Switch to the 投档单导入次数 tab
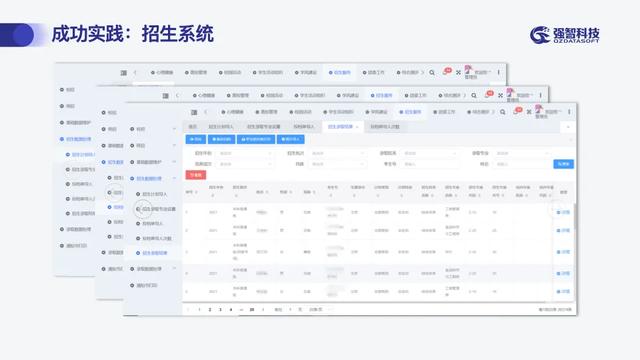640x360 pixels. [385, 127]
